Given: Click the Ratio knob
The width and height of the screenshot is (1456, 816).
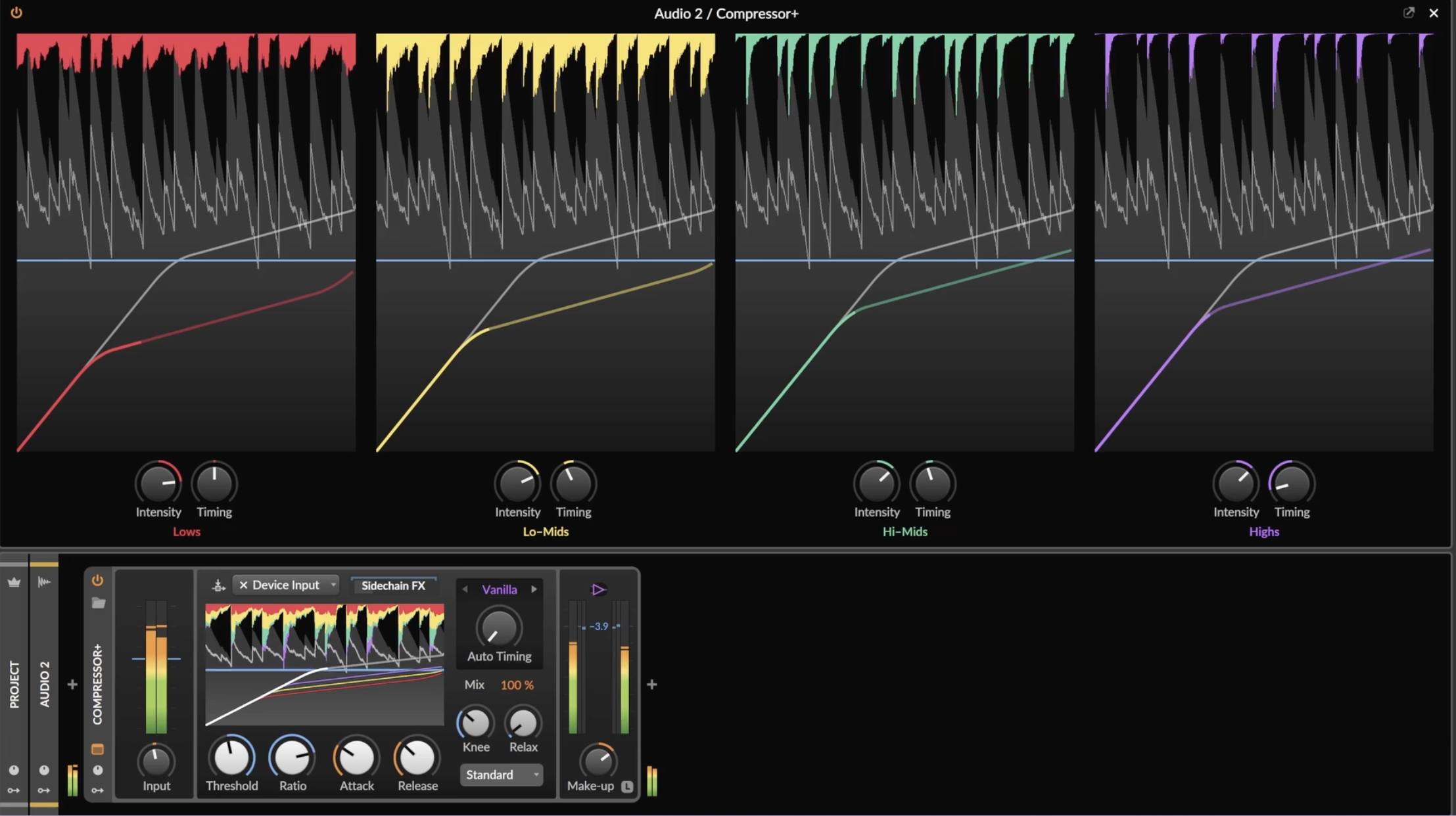Looking at the screenshot, I should (292, 757).
